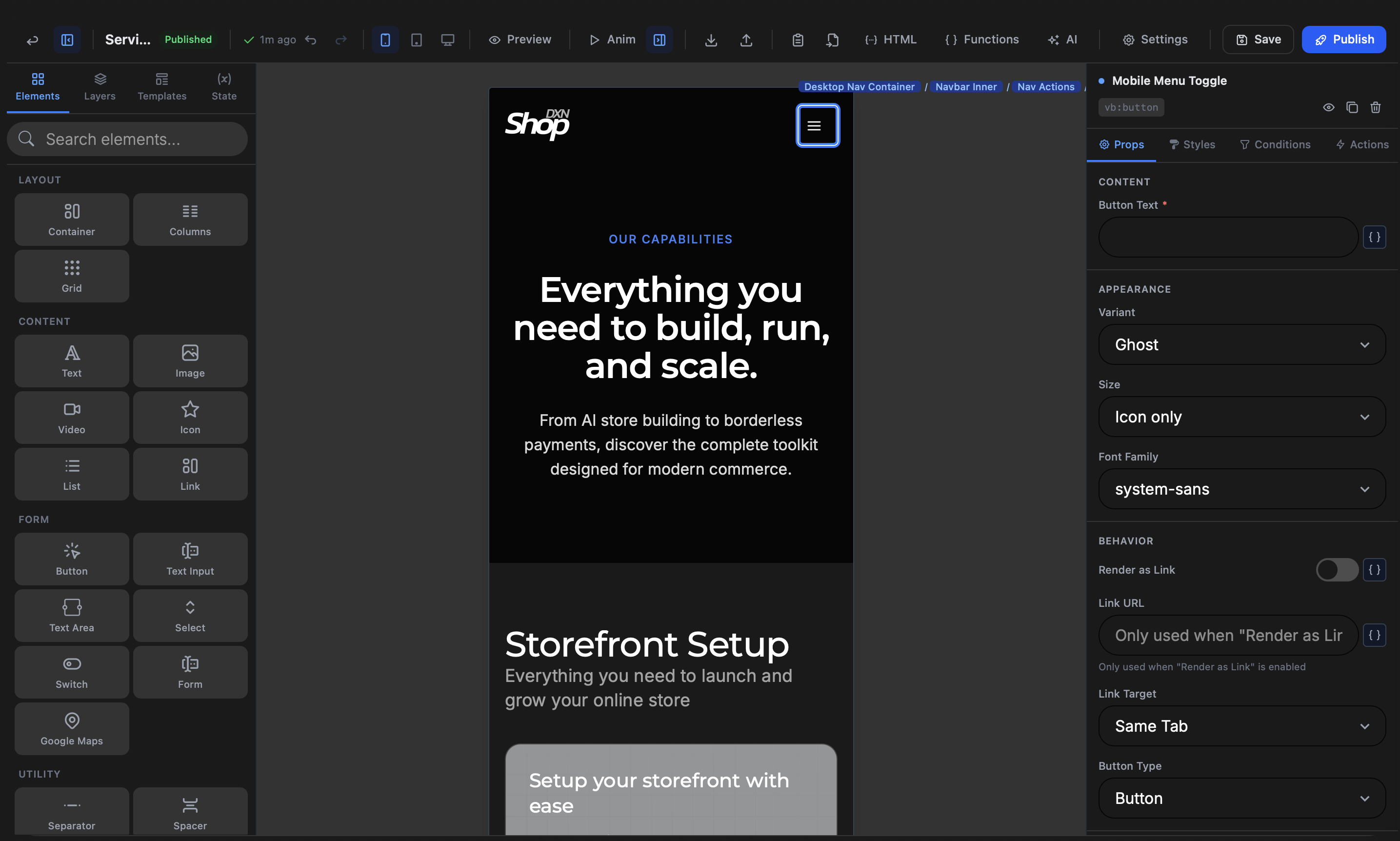
Task: Undo the last change
Action: (310, 40)
